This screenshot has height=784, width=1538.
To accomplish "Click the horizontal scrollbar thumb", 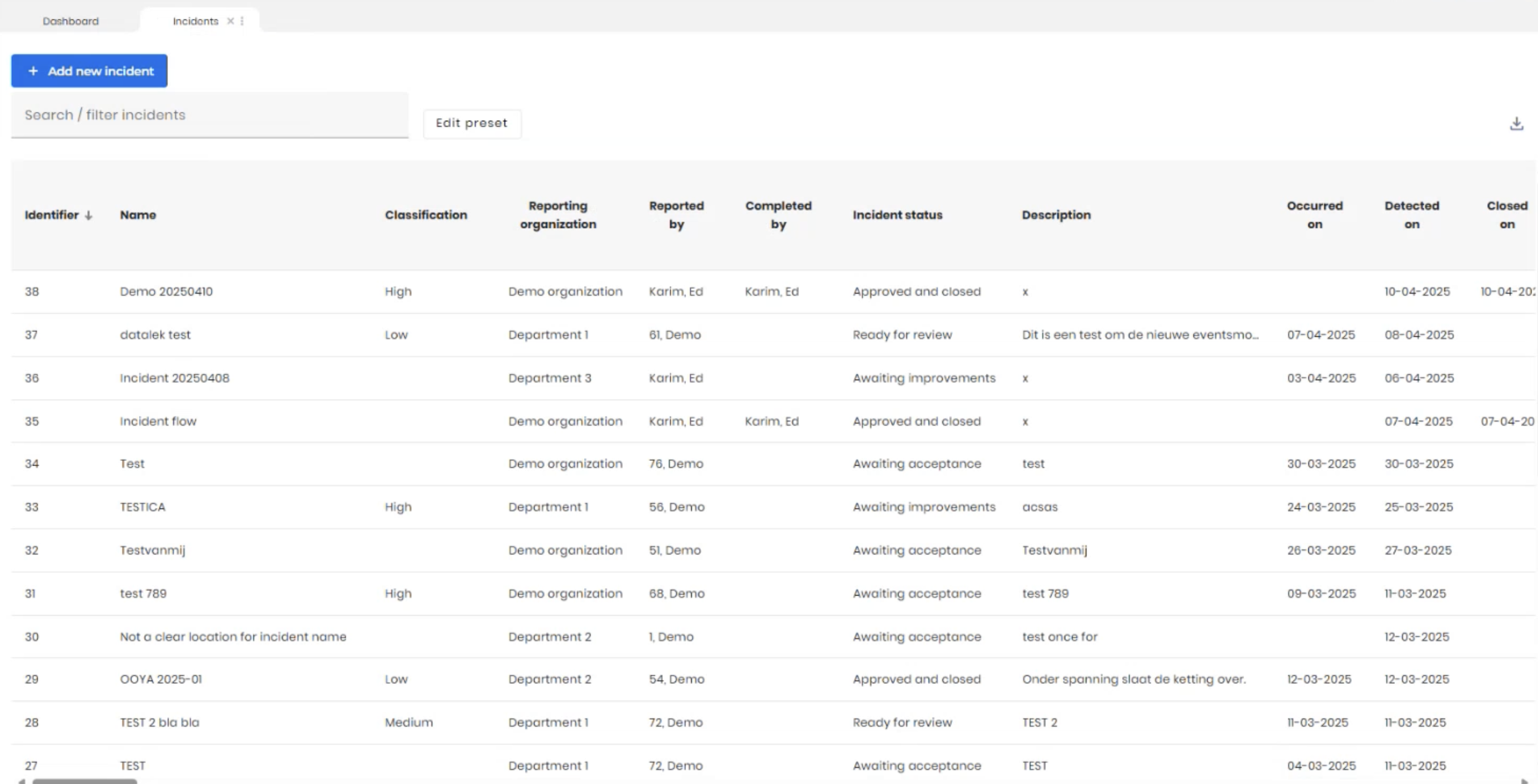I will [x=84, y=780].
